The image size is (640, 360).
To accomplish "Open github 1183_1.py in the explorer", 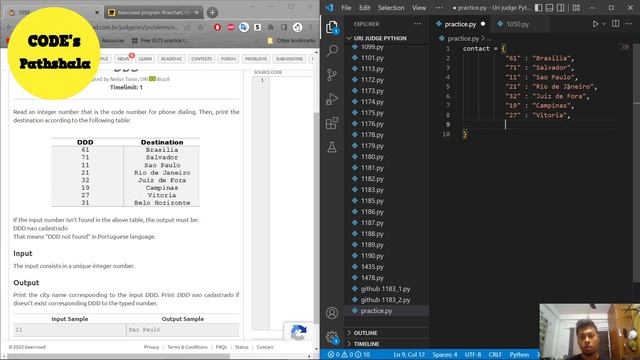I will coord(385,289).
